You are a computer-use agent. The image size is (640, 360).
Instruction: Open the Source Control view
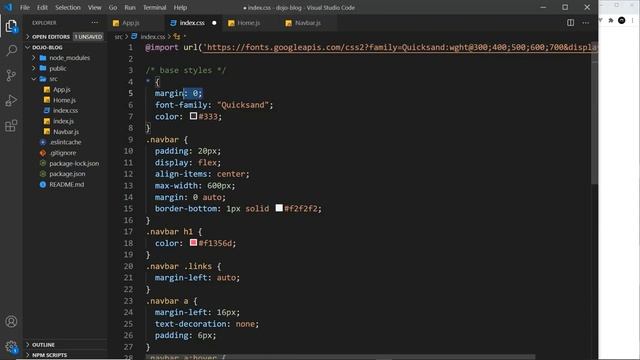click(x=11, y=76)
